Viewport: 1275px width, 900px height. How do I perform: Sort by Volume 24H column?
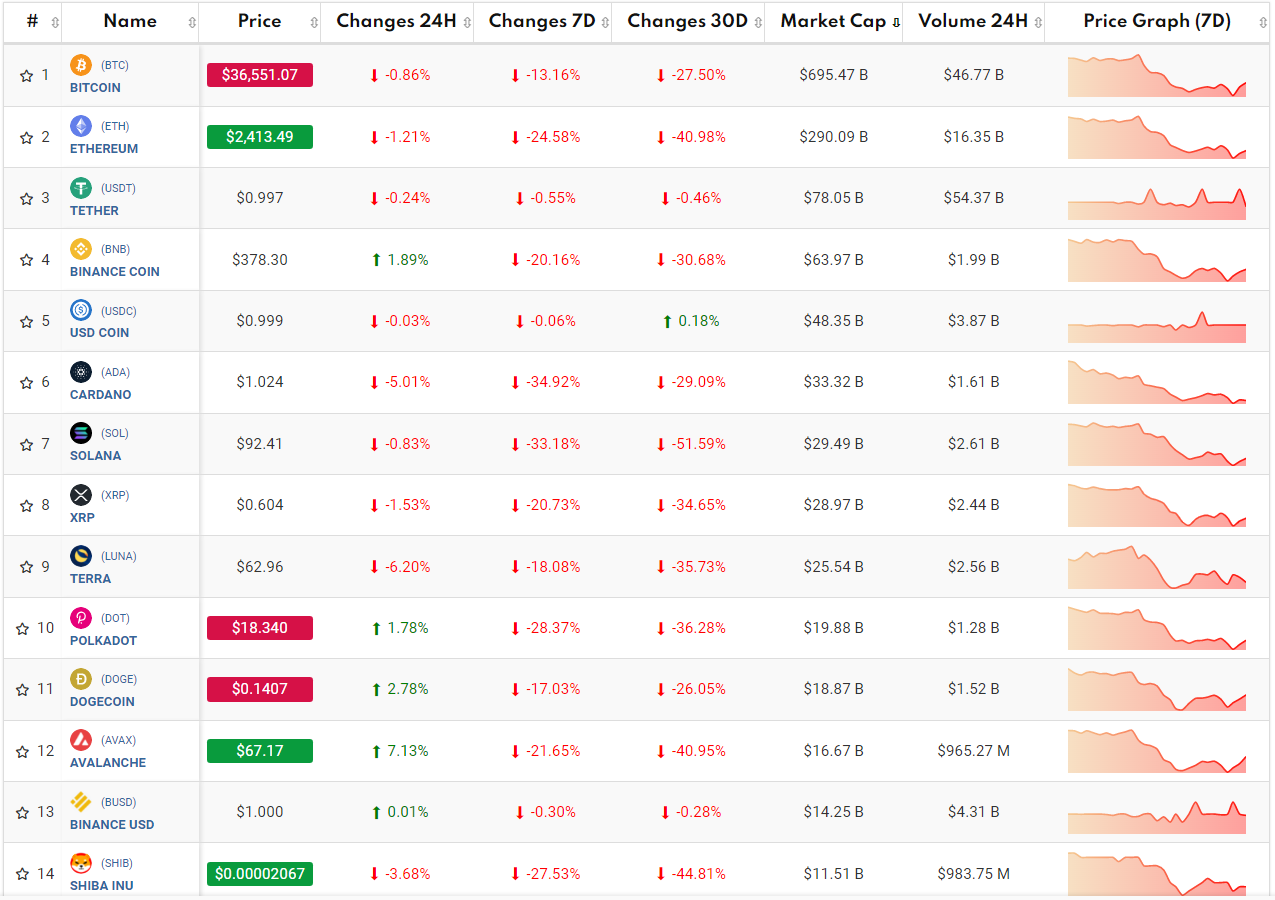tap(973, 21)
